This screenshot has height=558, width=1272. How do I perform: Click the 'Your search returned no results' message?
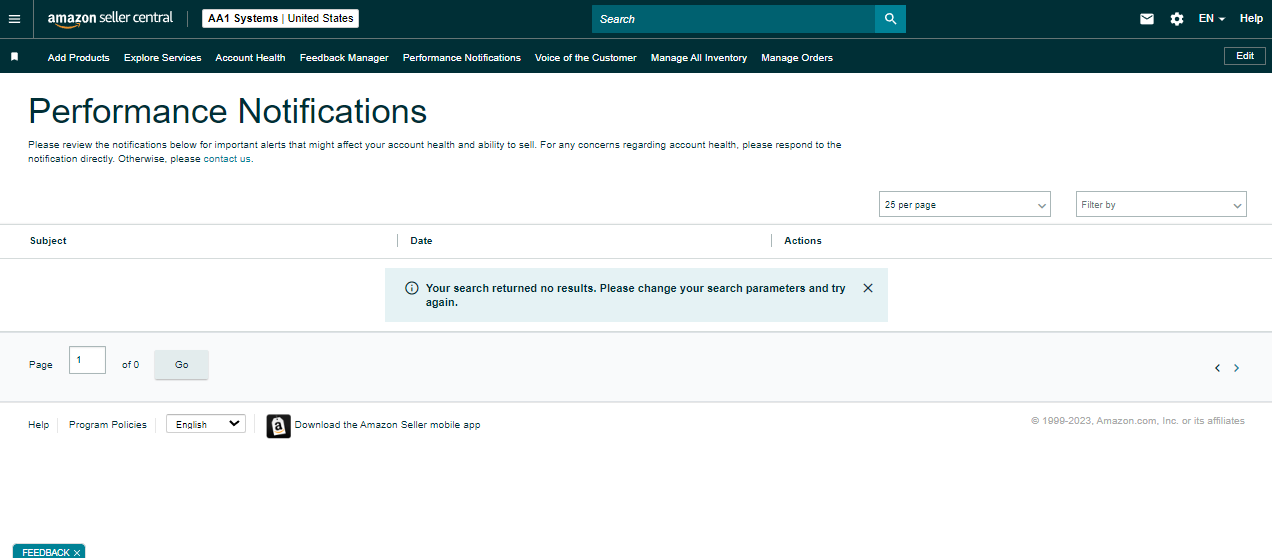click(x=635, y=295)
